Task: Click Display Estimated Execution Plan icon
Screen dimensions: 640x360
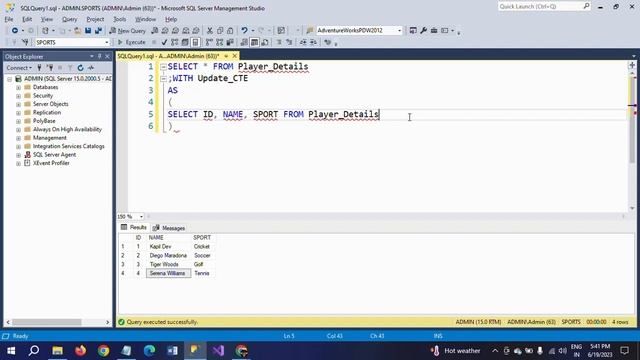Action: click(174, 42)
